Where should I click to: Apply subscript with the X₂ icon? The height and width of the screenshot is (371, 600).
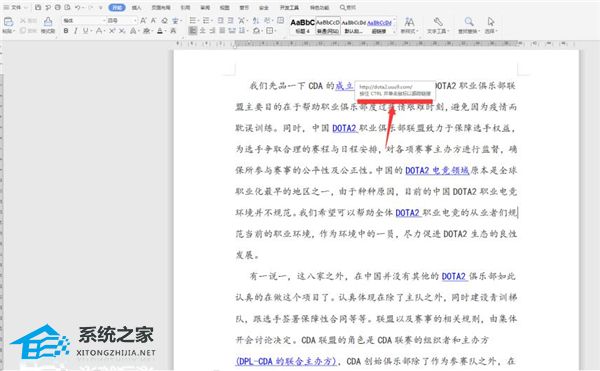pos(122,31)
